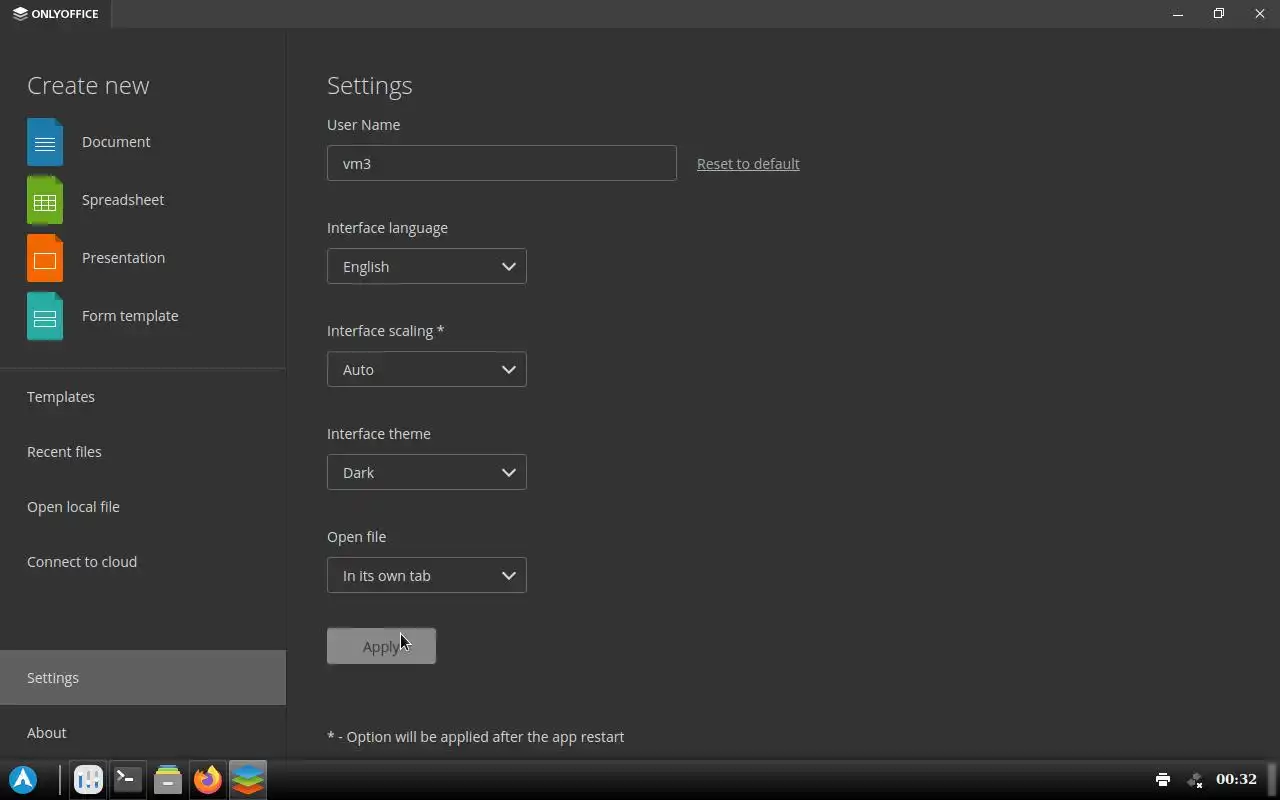The image size is (1280, 800).
Task: Select the Settings sidebar item
Action: tap(143, 678)
